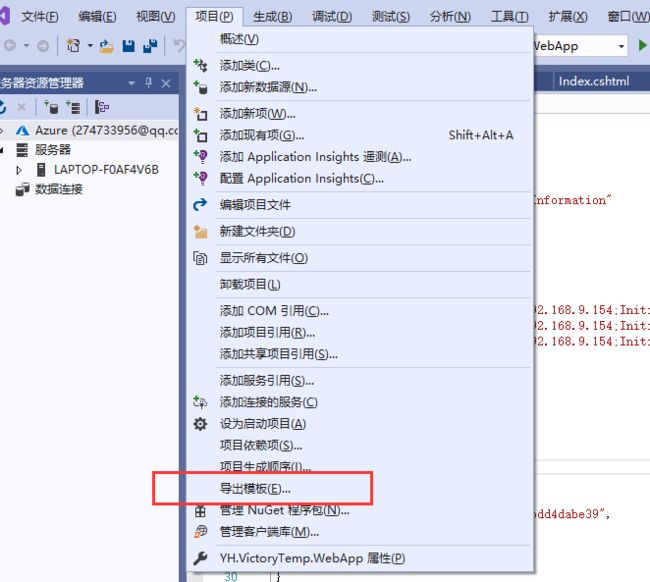The height and width of the screenshot is (582, 650).
Task: Open the new project dropdown arrow
Action: tap(90, 45)
